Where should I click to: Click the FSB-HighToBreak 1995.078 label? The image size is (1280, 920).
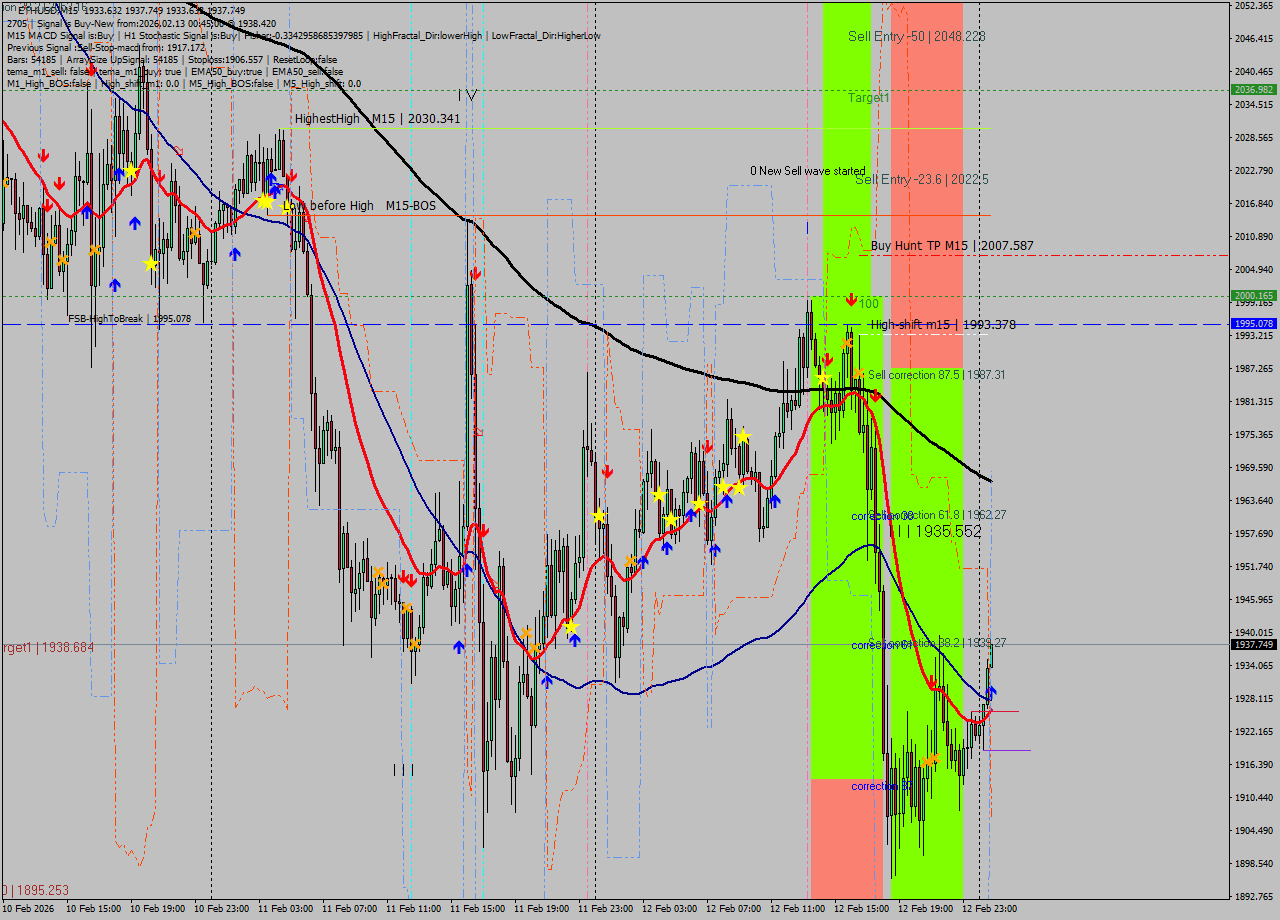coord(129,319)
